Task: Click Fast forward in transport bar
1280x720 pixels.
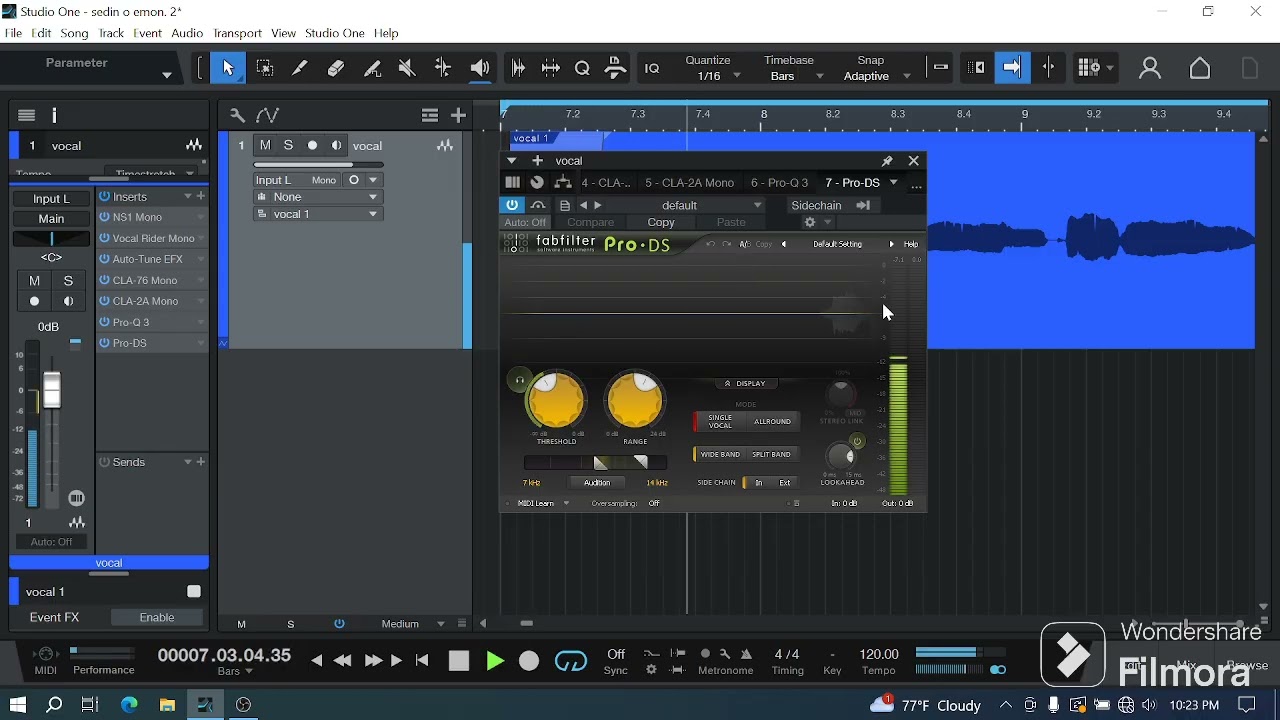Action: tap(374, 661)
